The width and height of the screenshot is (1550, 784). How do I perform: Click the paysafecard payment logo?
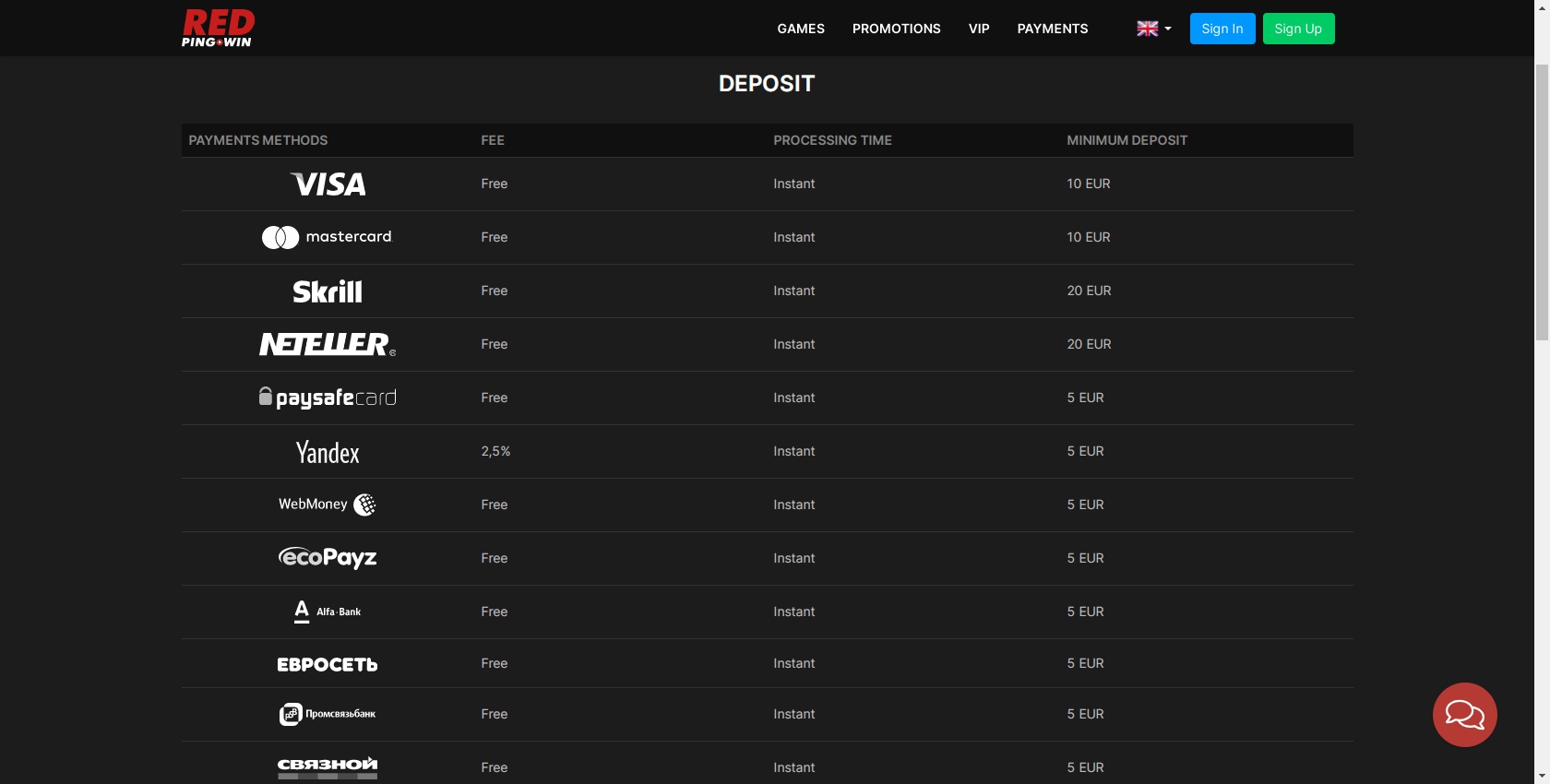(328, 398)
